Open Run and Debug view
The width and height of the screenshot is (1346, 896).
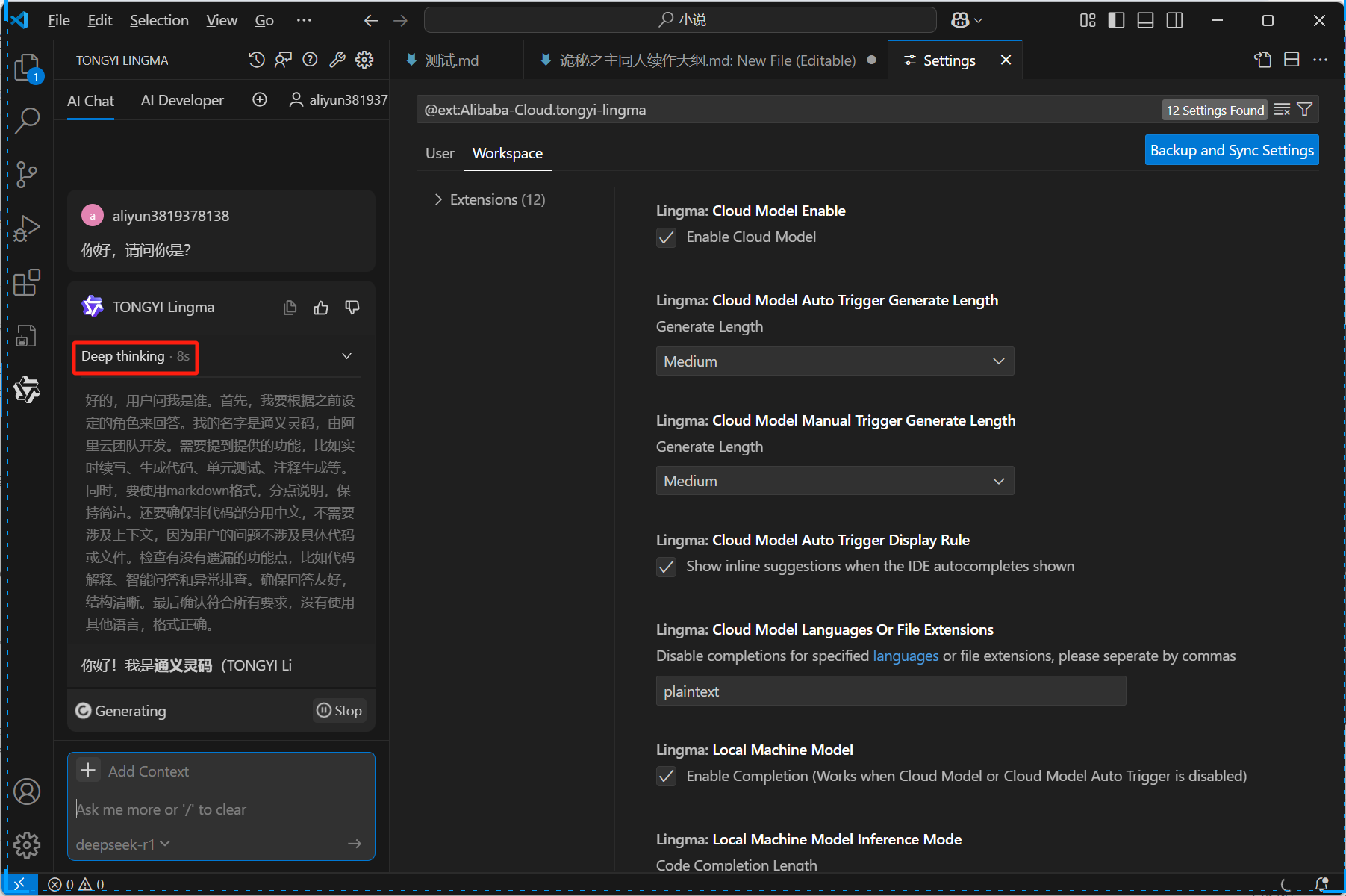pos(28,228)
